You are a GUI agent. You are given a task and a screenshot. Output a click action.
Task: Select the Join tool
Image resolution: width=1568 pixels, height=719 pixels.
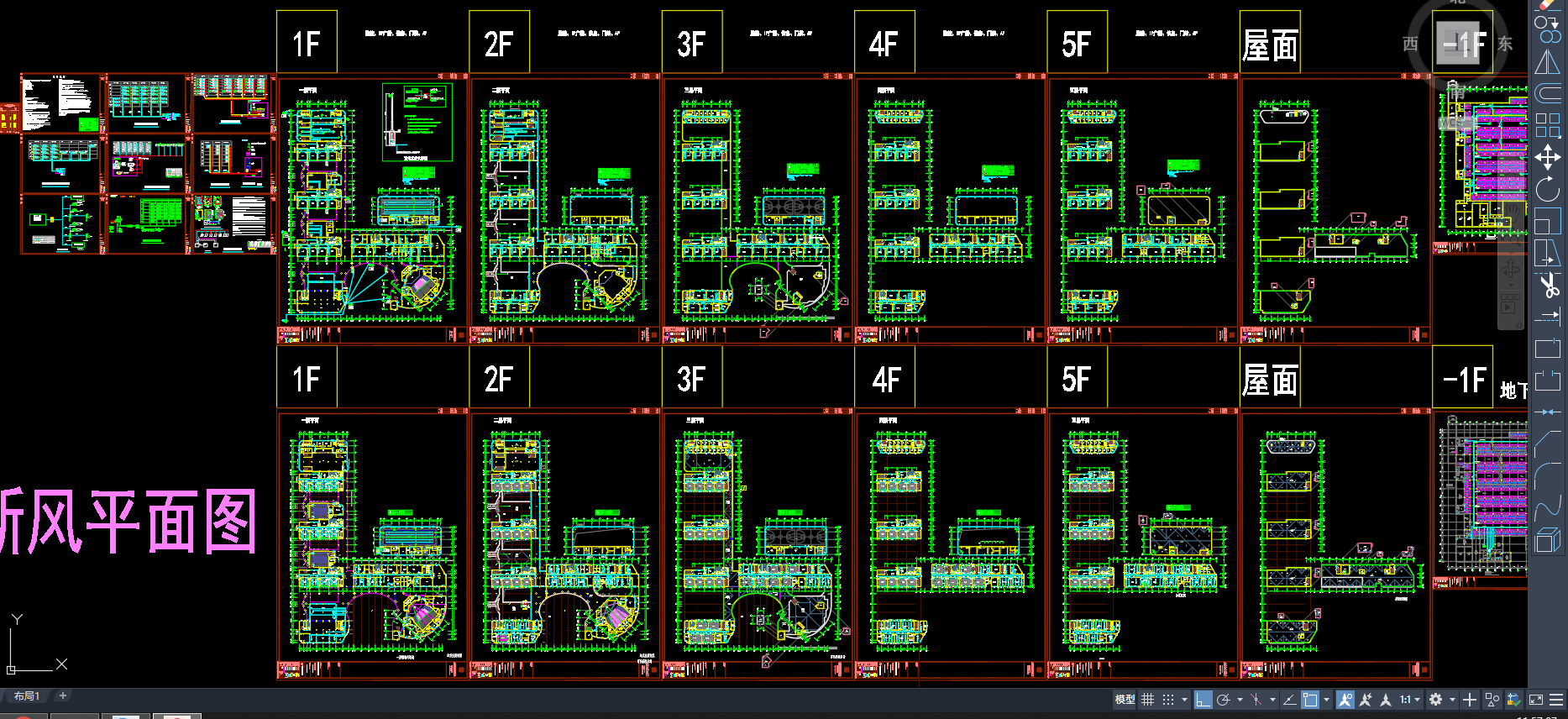[x=1548, y=412]
